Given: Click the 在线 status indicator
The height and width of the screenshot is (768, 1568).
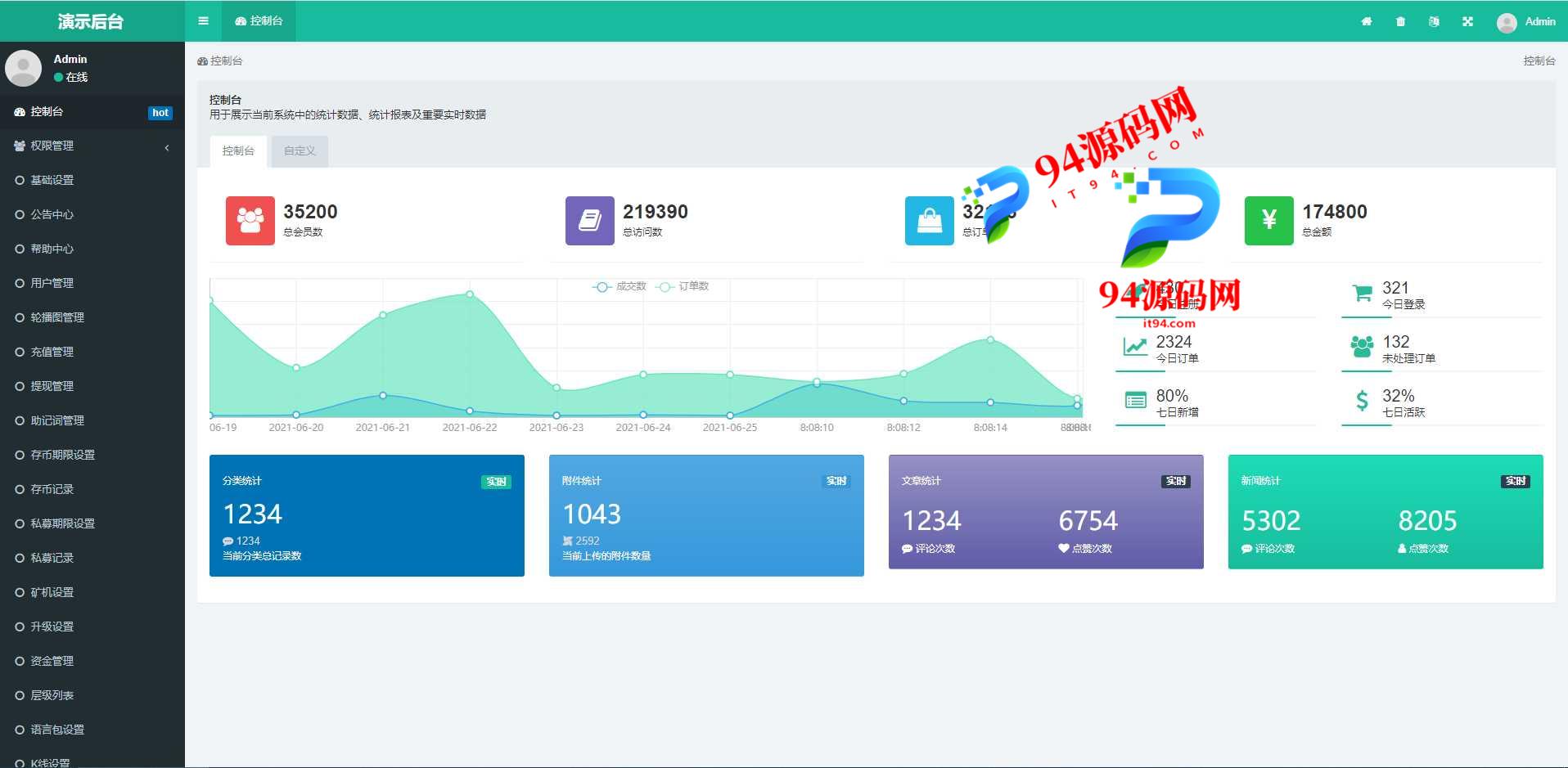Looking at the screenshot, I should click(x=70, y=78).
